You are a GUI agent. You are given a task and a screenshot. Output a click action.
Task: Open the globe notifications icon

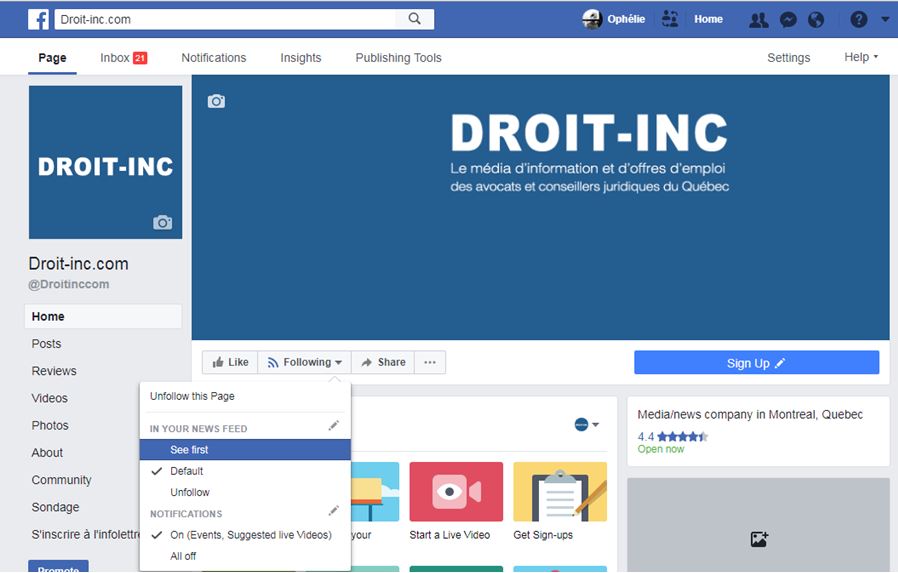[x=816, y=19]
